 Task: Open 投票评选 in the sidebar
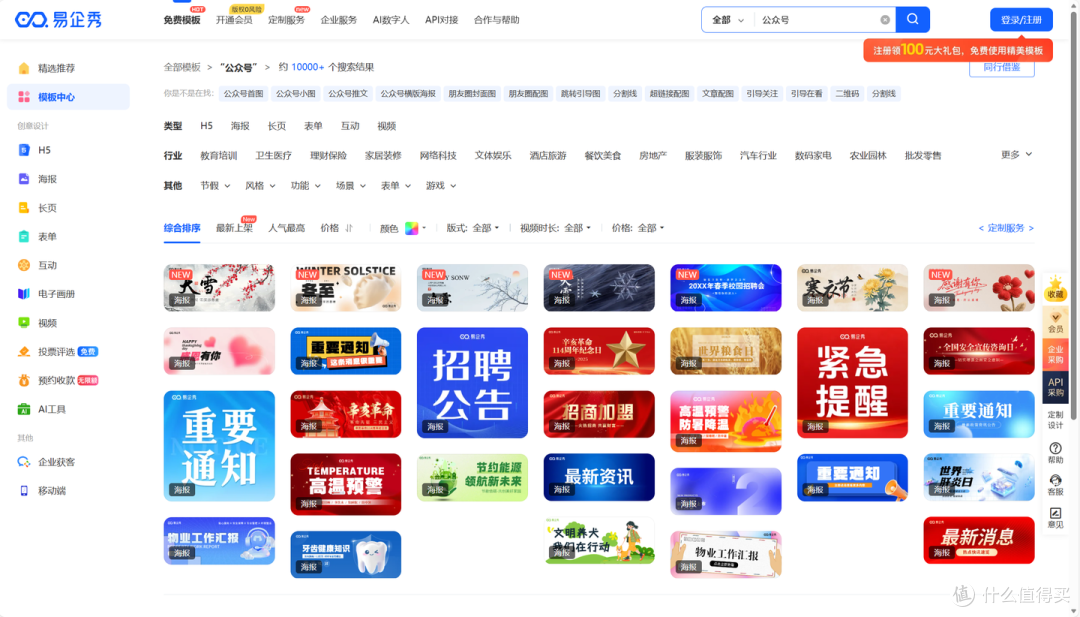tap(56, 352)
